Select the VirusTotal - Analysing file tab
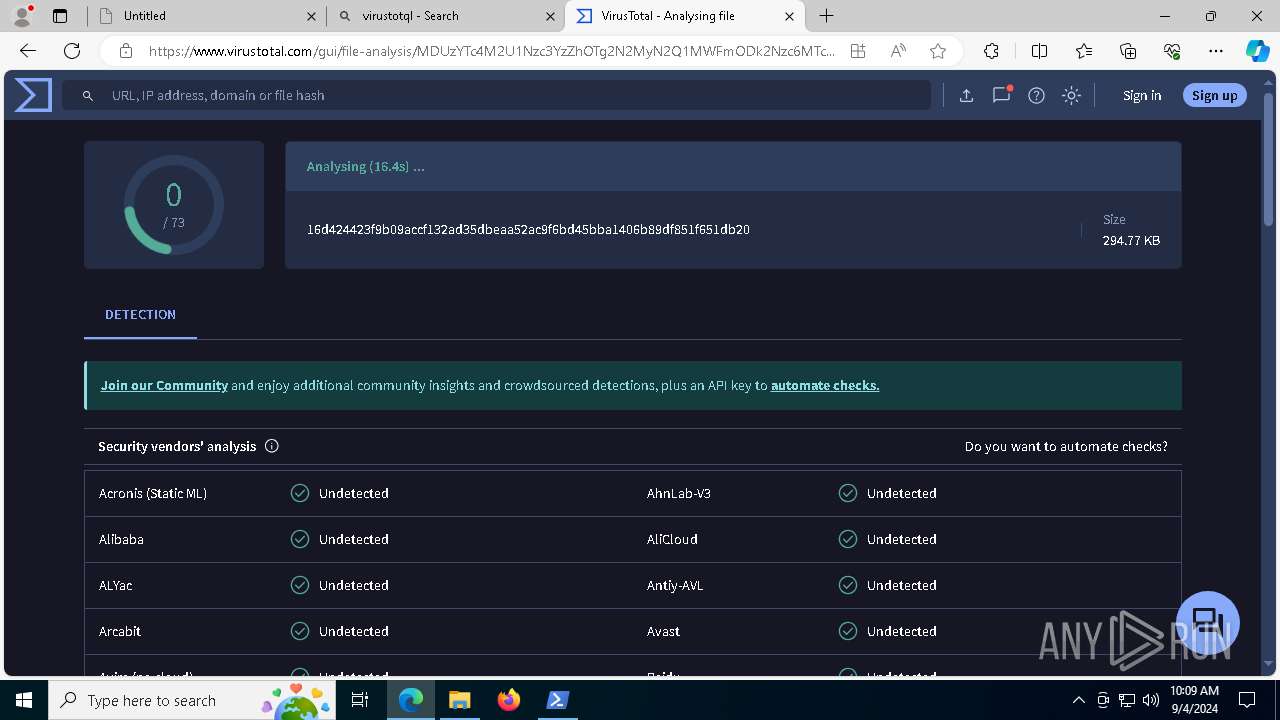This screenshot has width=1280, height=720. [685, 16]
